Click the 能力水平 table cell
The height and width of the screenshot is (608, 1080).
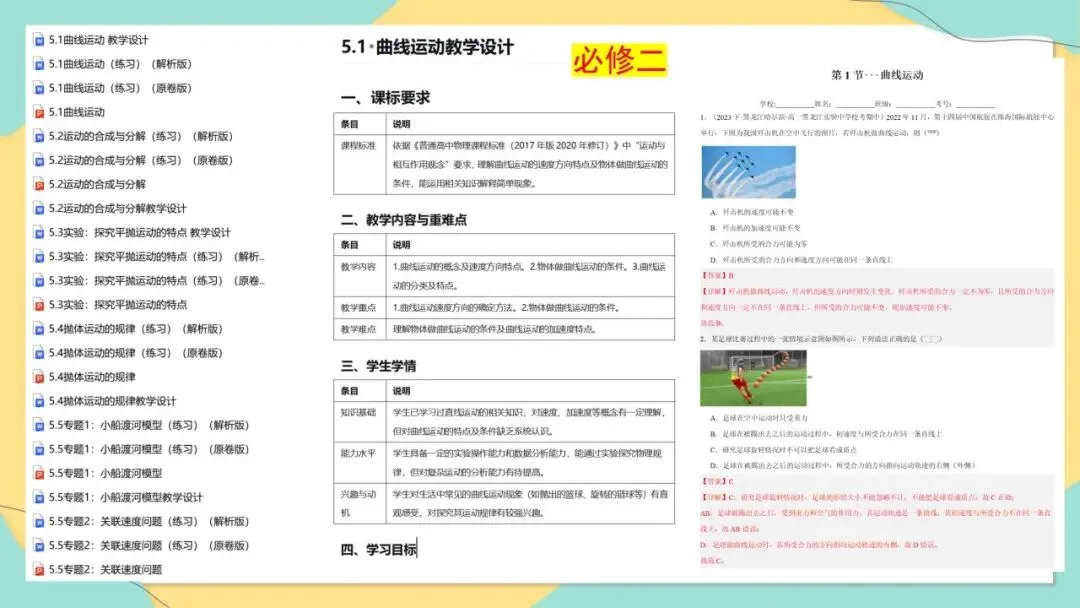coord(360,463)
